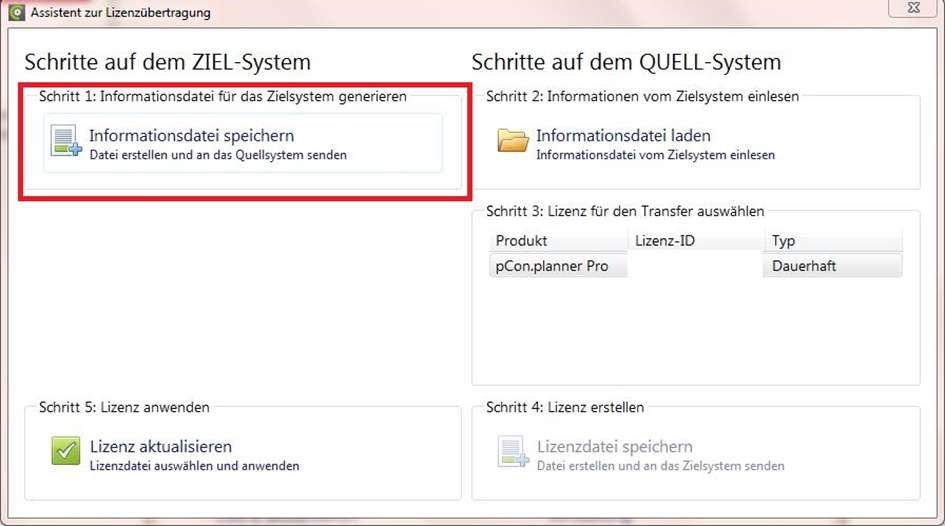
Task: Click the Dauerhaft cell in the license table
Action: (833, 266)
